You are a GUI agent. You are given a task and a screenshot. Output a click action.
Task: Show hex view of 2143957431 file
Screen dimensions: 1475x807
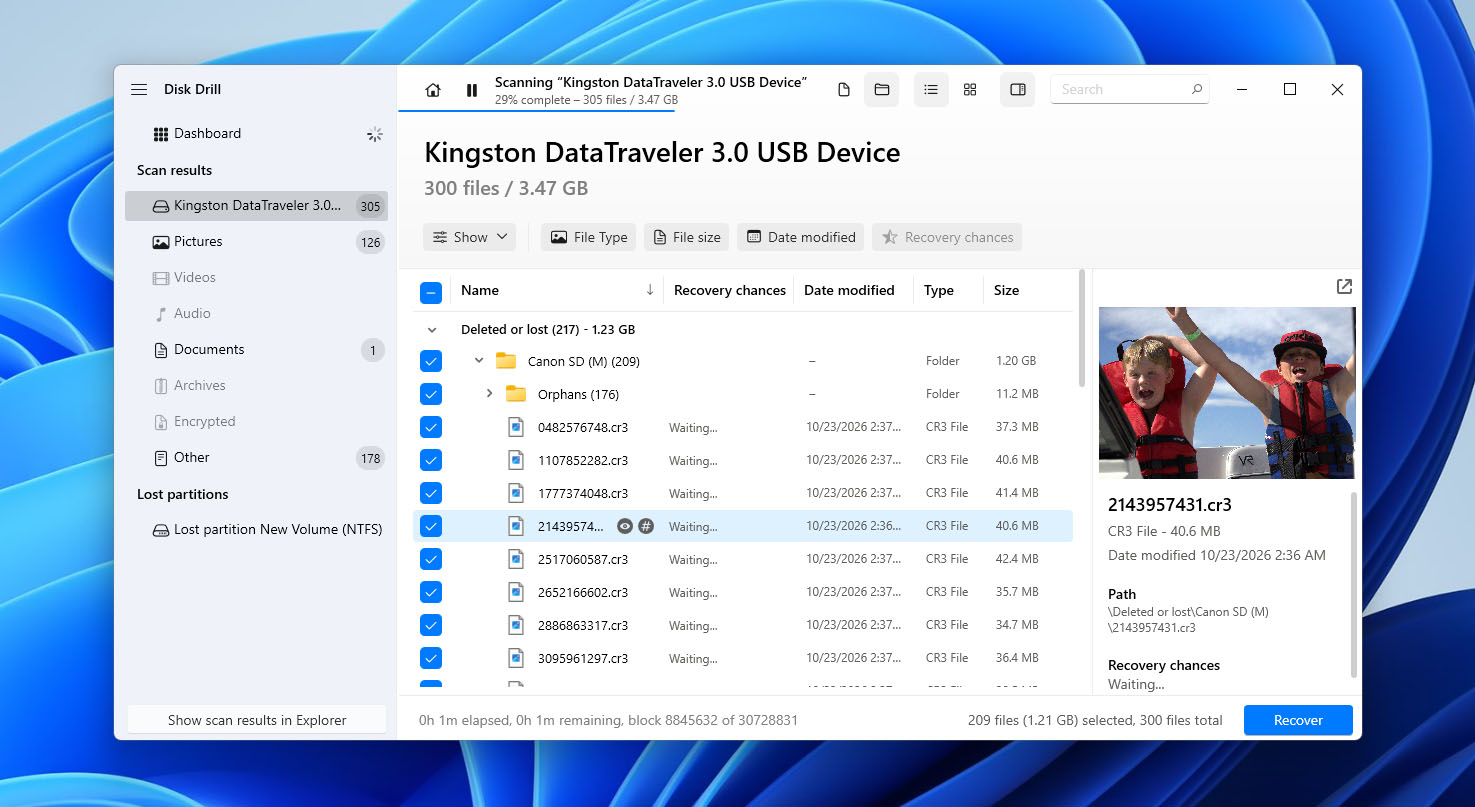[x=646, y=526]
